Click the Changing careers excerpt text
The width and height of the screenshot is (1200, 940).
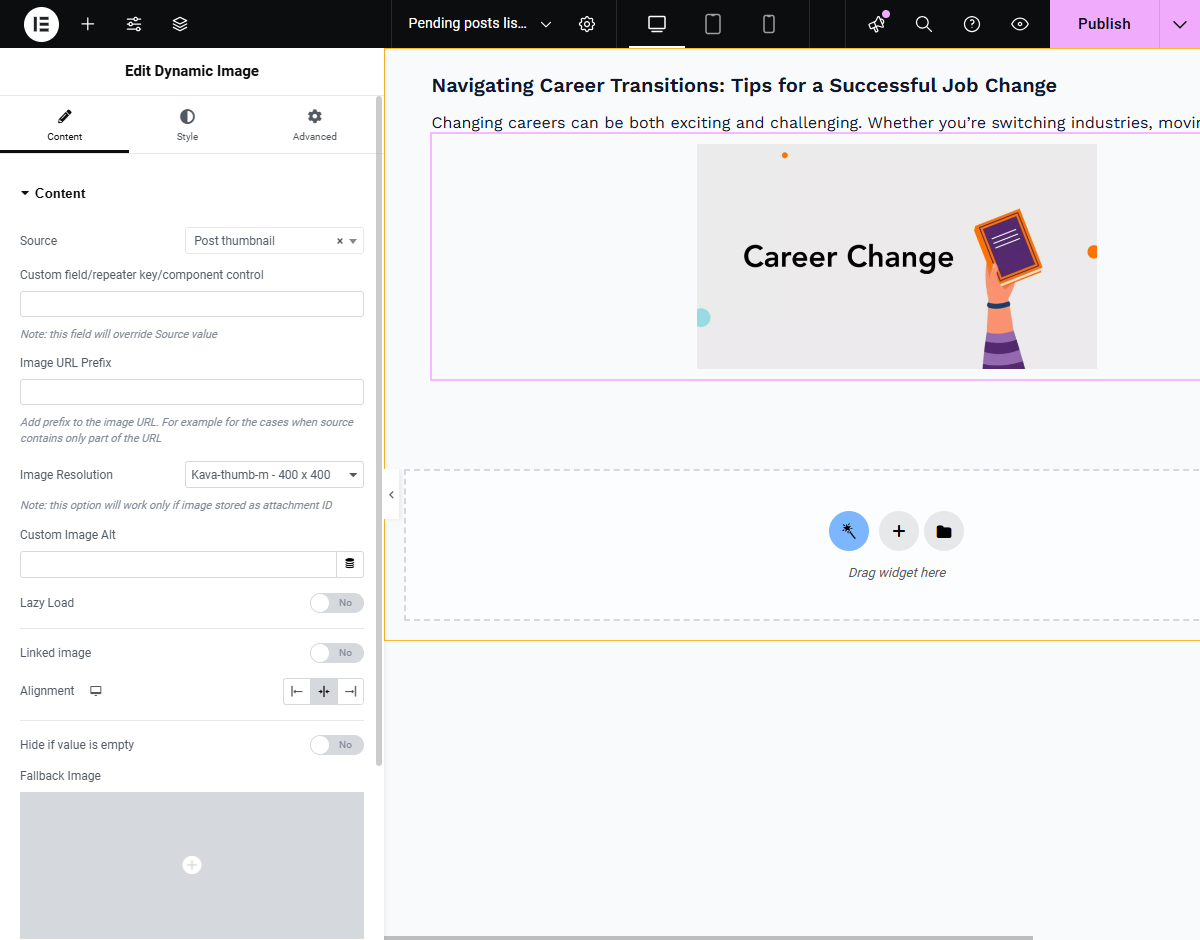click(x=815, y=123)
